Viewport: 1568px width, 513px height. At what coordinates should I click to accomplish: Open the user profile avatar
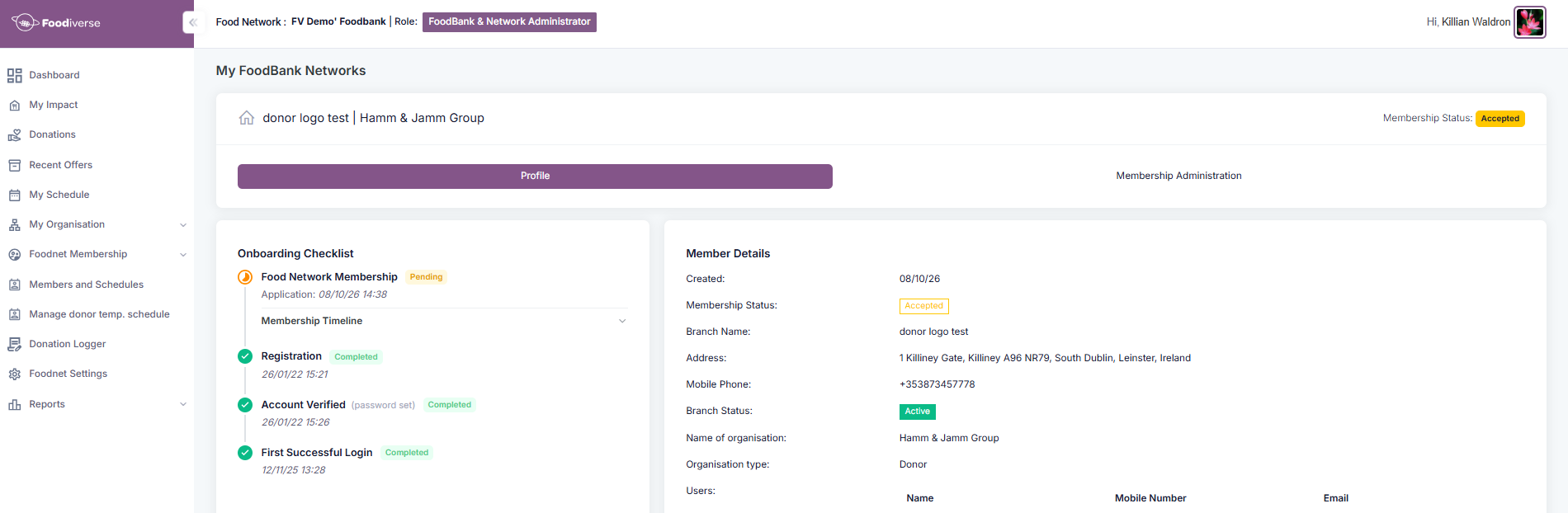click(1530, 22)
